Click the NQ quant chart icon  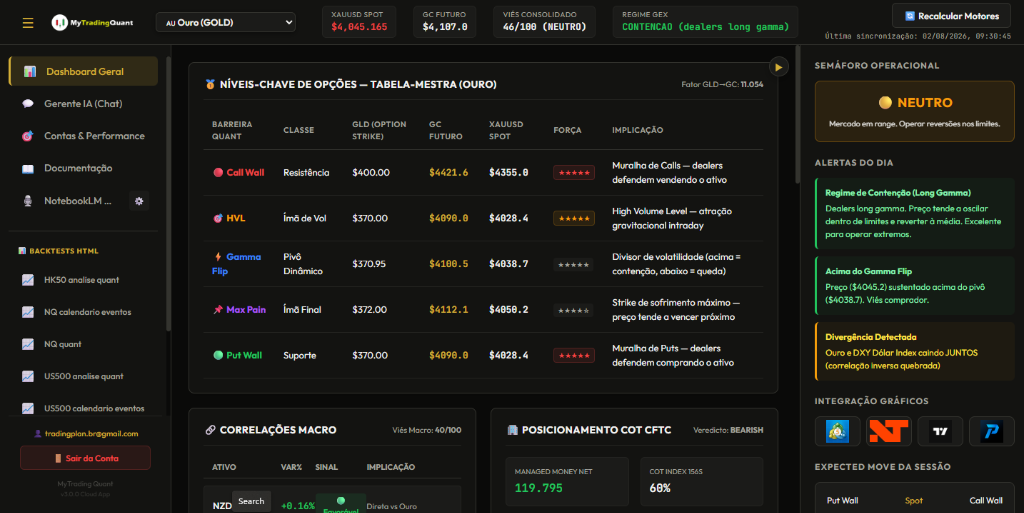coord(28,344)
